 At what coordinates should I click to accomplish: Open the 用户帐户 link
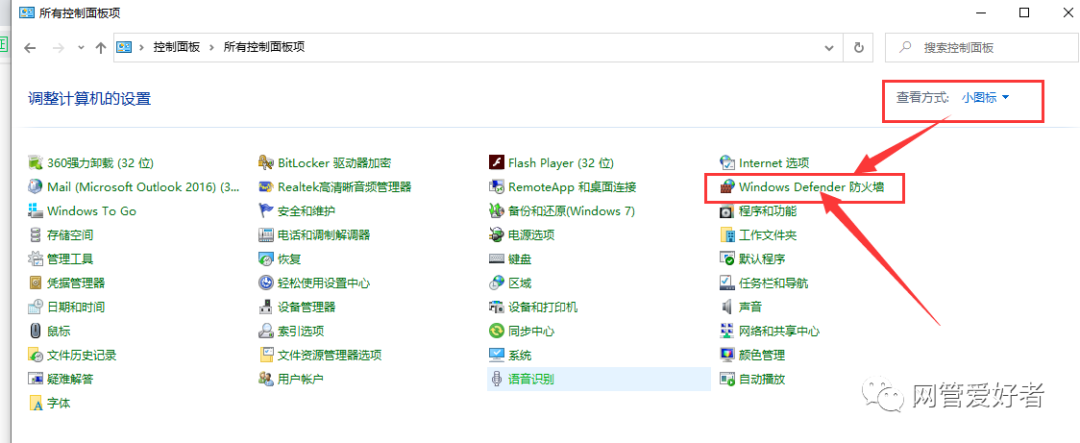301,379
